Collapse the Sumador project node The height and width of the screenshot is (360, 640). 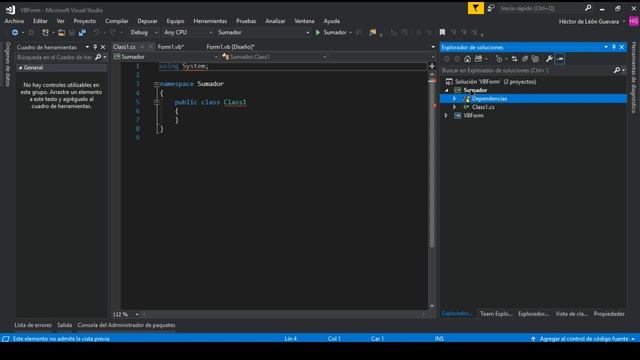tap(446, 90)
